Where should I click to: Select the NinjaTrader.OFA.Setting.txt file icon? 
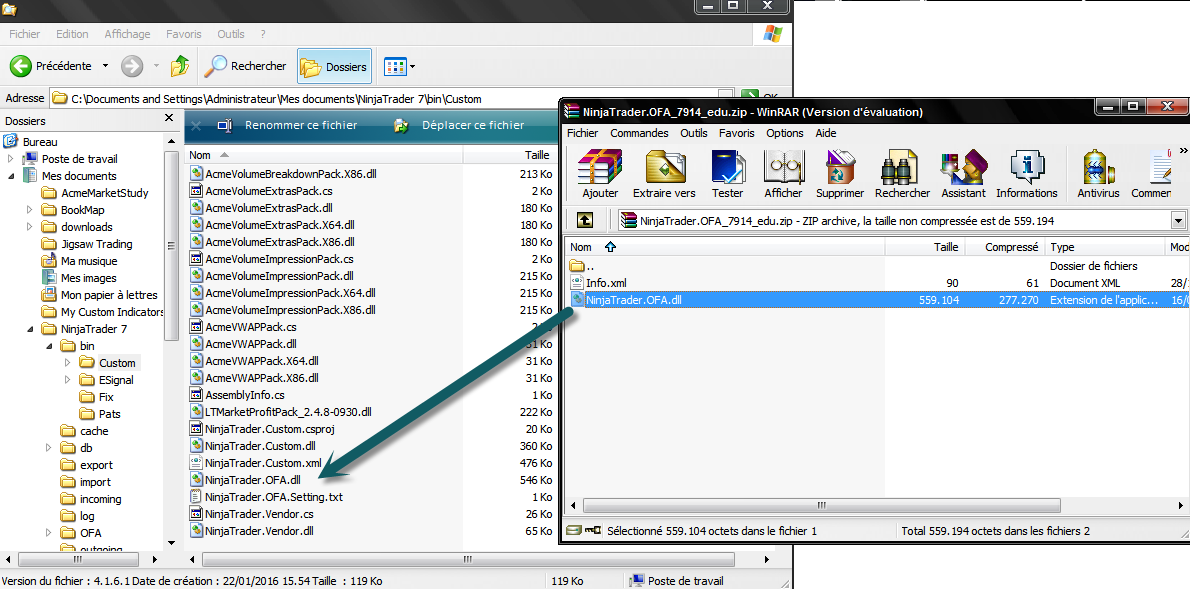coord(197,497)
